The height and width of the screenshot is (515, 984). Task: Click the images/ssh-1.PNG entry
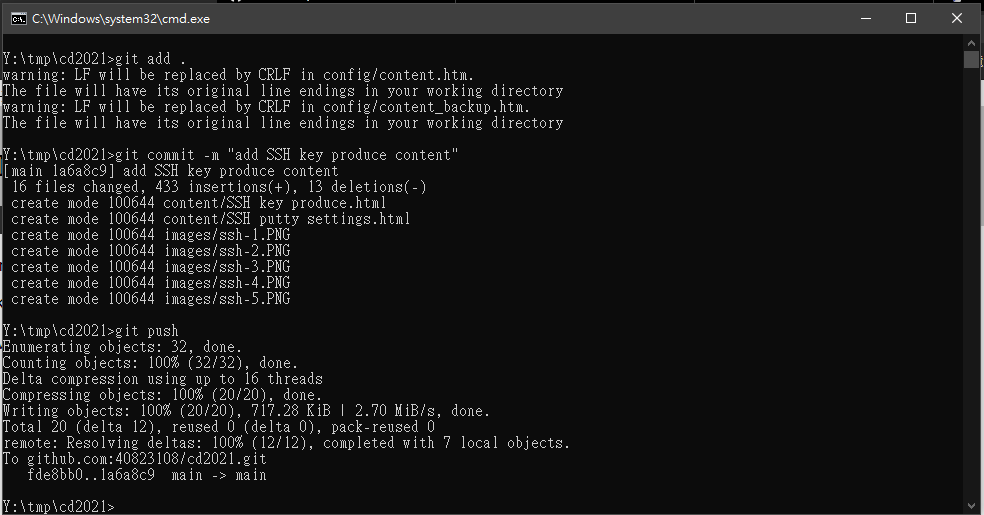(x=227, y=235)
